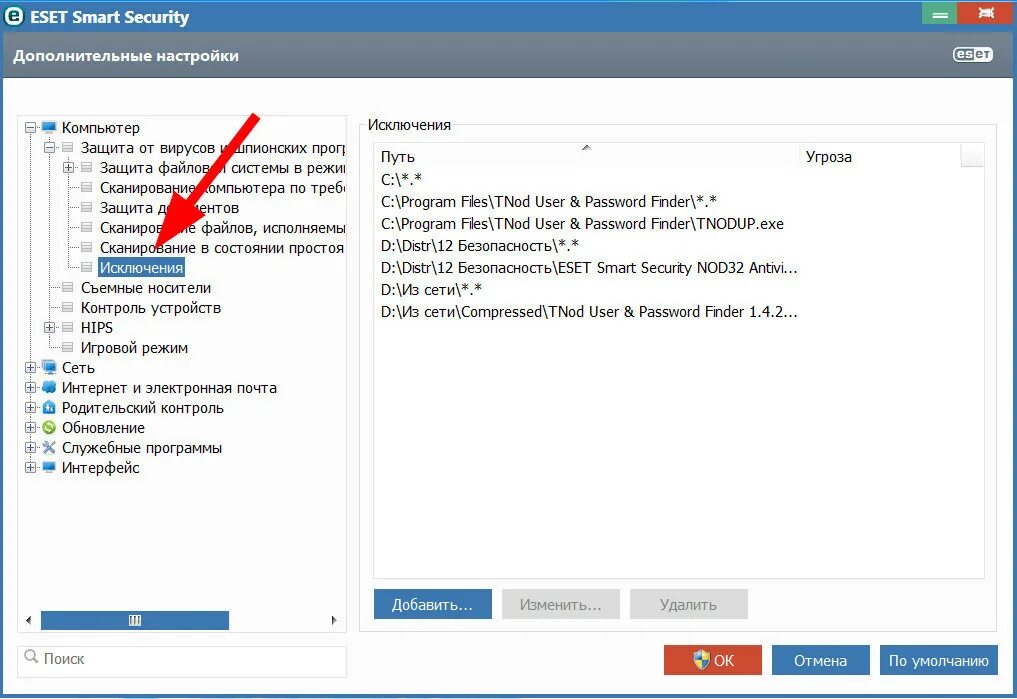Expand Родительский контроль node
The image size is (1017, 699).
pyautogui.click(x=30, y=408)
